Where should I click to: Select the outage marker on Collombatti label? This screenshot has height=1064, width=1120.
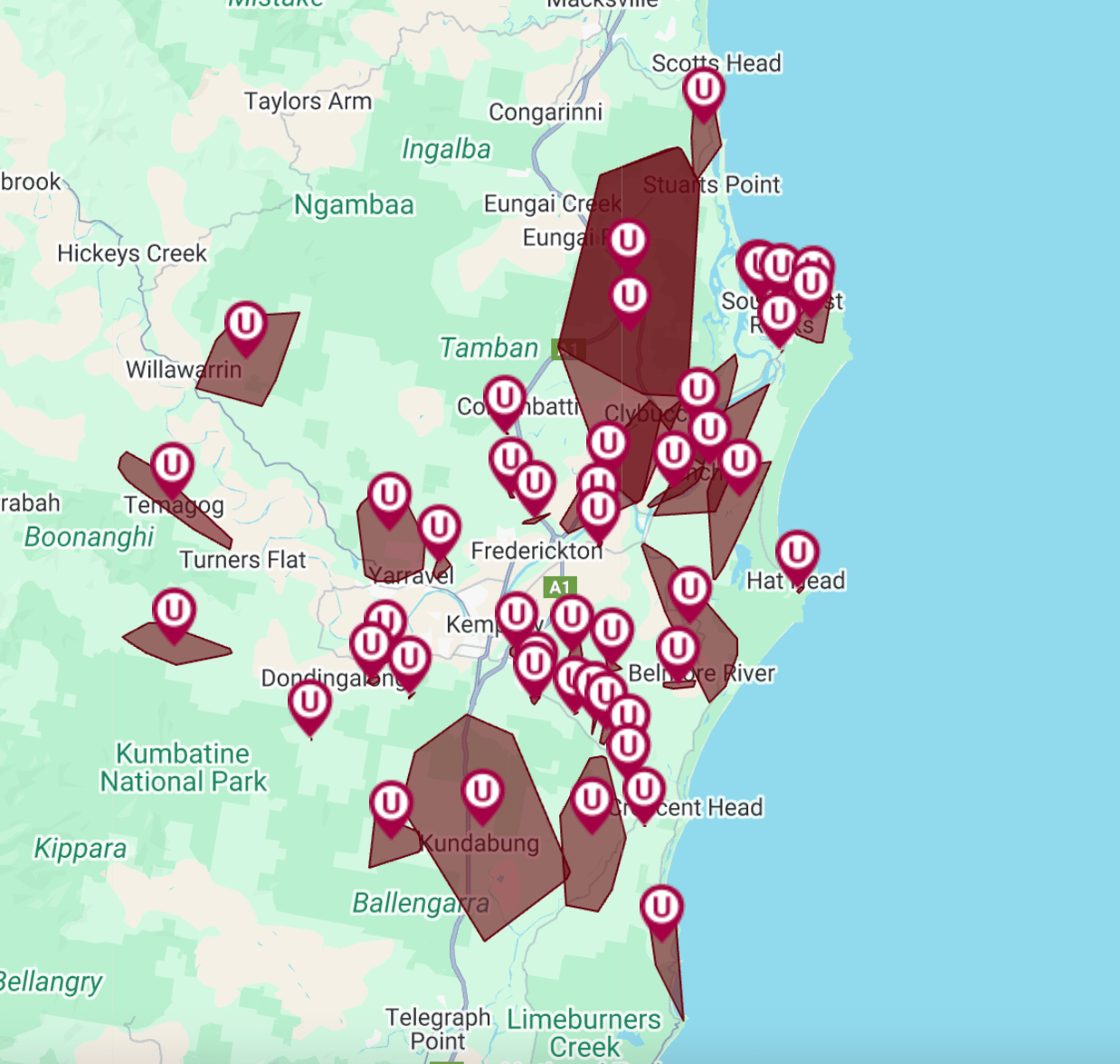pos(504,404)
